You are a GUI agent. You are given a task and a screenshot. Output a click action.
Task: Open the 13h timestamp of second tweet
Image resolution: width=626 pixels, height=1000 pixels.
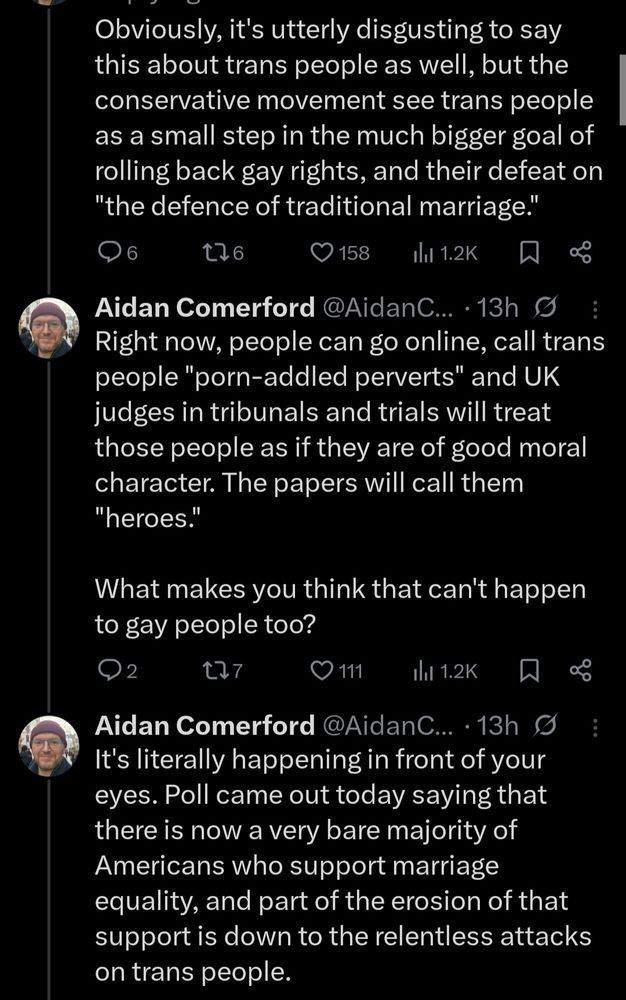[498, 307]
